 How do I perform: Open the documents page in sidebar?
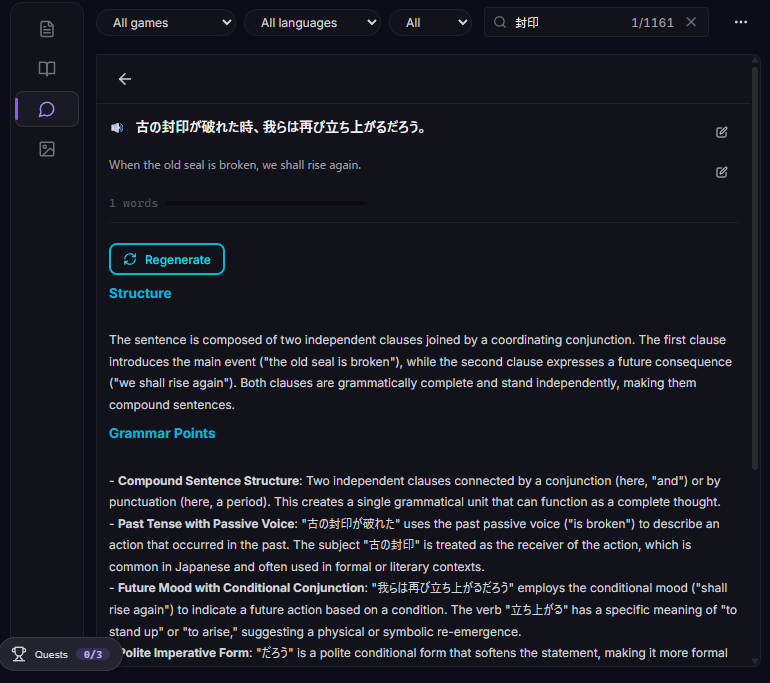[47, 29]
